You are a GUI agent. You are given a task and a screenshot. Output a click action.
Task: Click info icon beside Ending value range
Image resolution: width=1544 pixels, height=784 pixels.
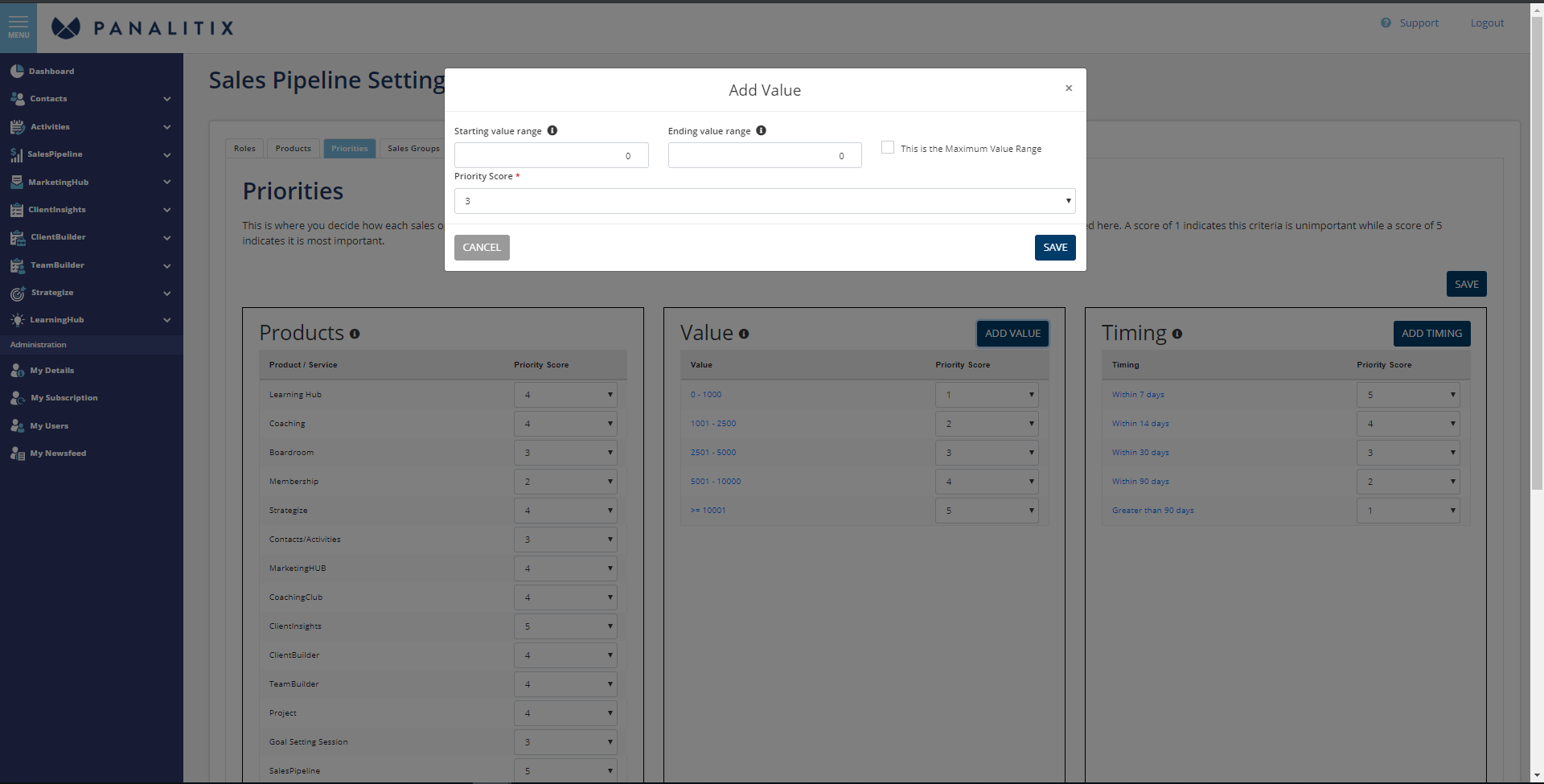761,130
